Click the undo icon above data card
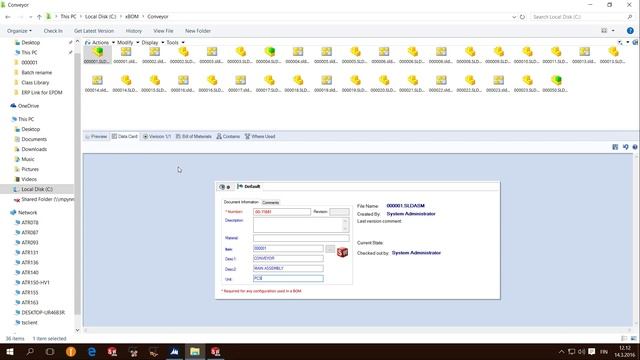This screenshot has width=640, height=360. [x=625, y=147]
